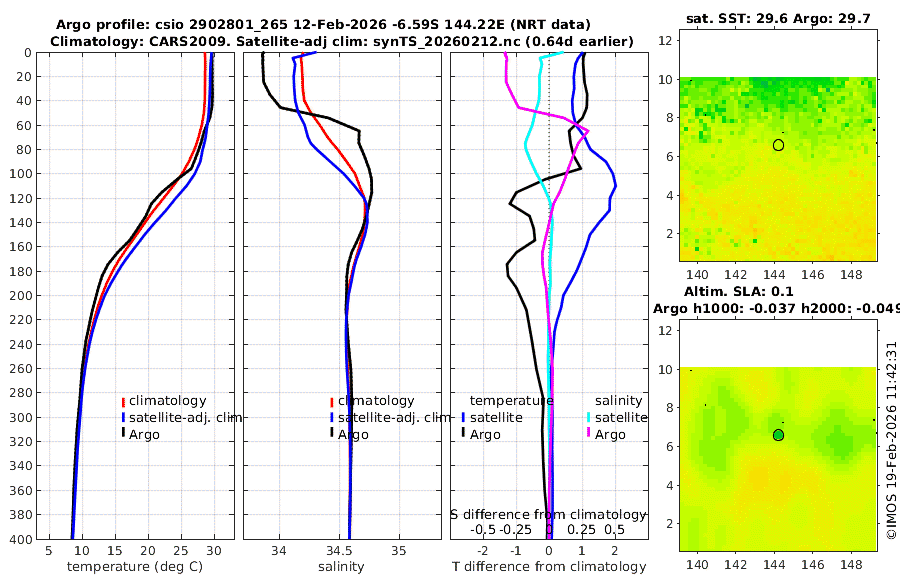The width and height of the screenshot is (900, 580).
Task: Click the 'sat. SST: 29.6 Argo: 29.7' title
Action: click(778, 18)
